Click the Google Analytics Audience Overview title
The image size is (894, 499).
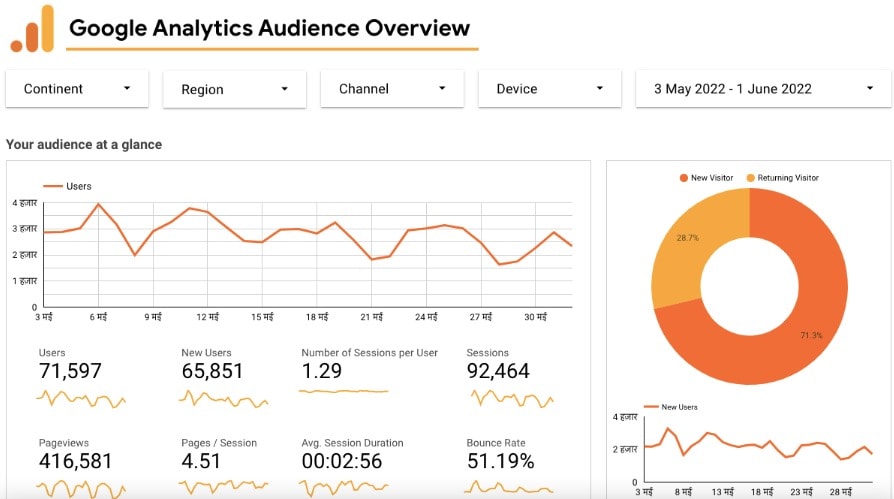(270, 27)
